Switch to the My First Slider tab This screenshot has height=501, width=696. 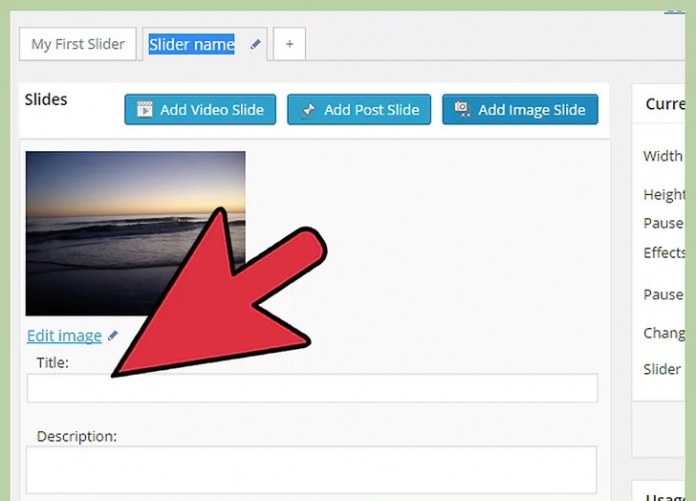coord(78,44)
